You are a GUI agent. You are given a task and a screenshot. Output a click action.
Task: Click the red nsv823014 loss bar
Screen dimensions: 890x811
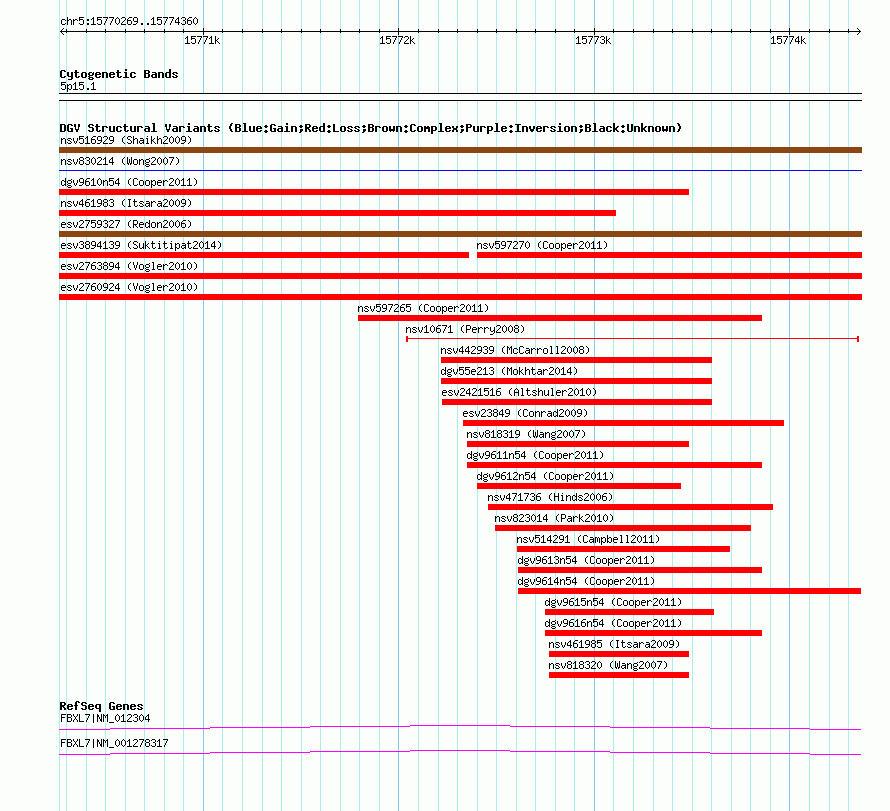coord(623,528)
